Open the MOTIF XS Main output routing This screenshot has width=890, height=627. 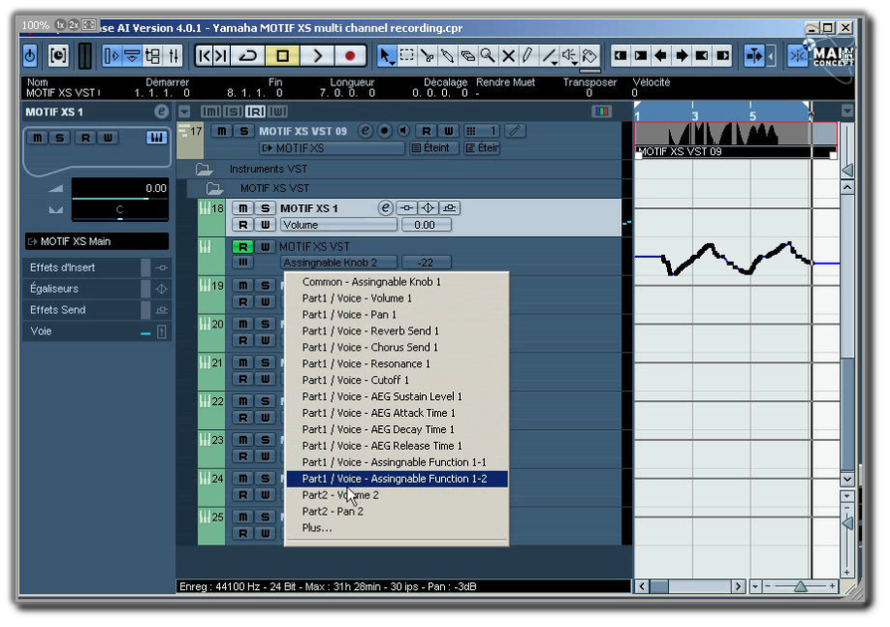pos(96,241)
